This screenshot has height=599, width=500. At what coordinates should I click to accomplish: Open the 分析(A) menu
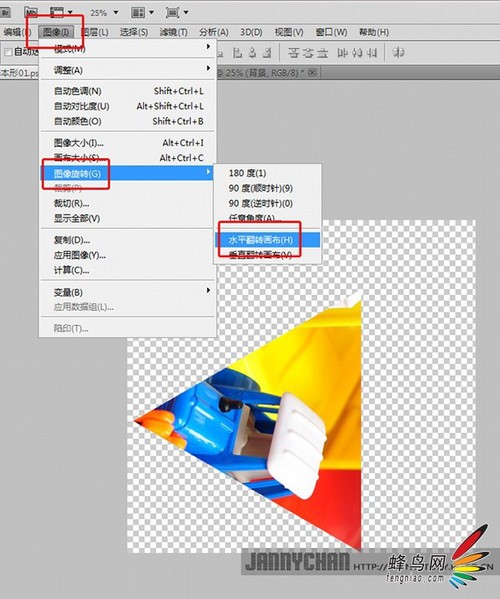[x=214, y=32]
